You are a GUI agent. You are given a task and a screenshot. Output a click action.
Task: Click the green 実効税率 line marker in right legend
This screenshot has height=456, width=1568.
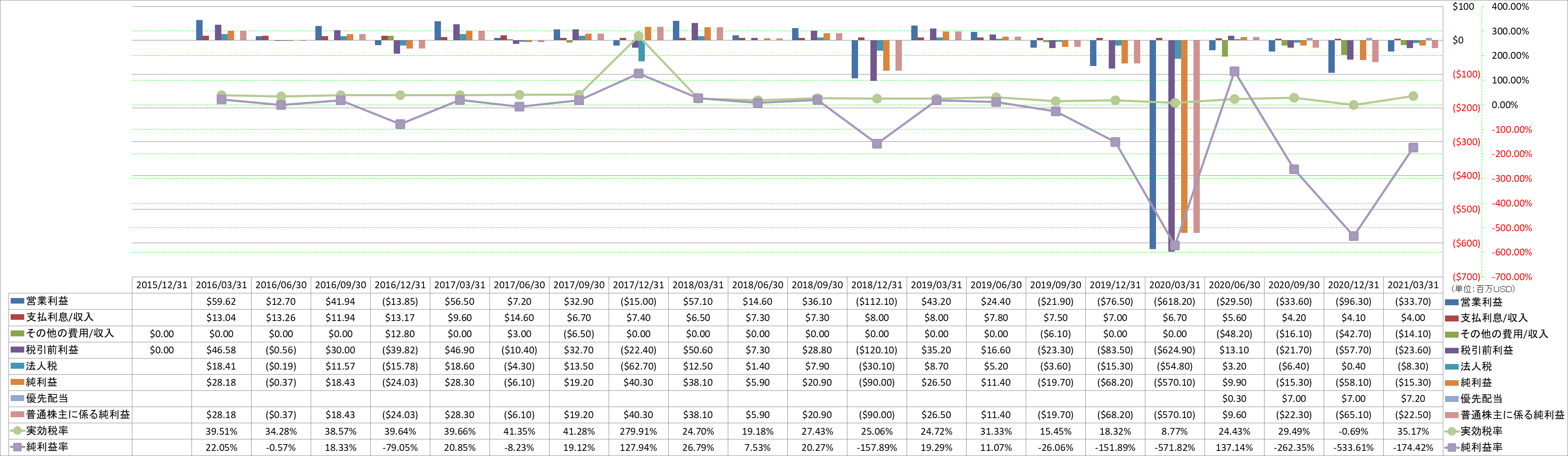point(1452,431)
